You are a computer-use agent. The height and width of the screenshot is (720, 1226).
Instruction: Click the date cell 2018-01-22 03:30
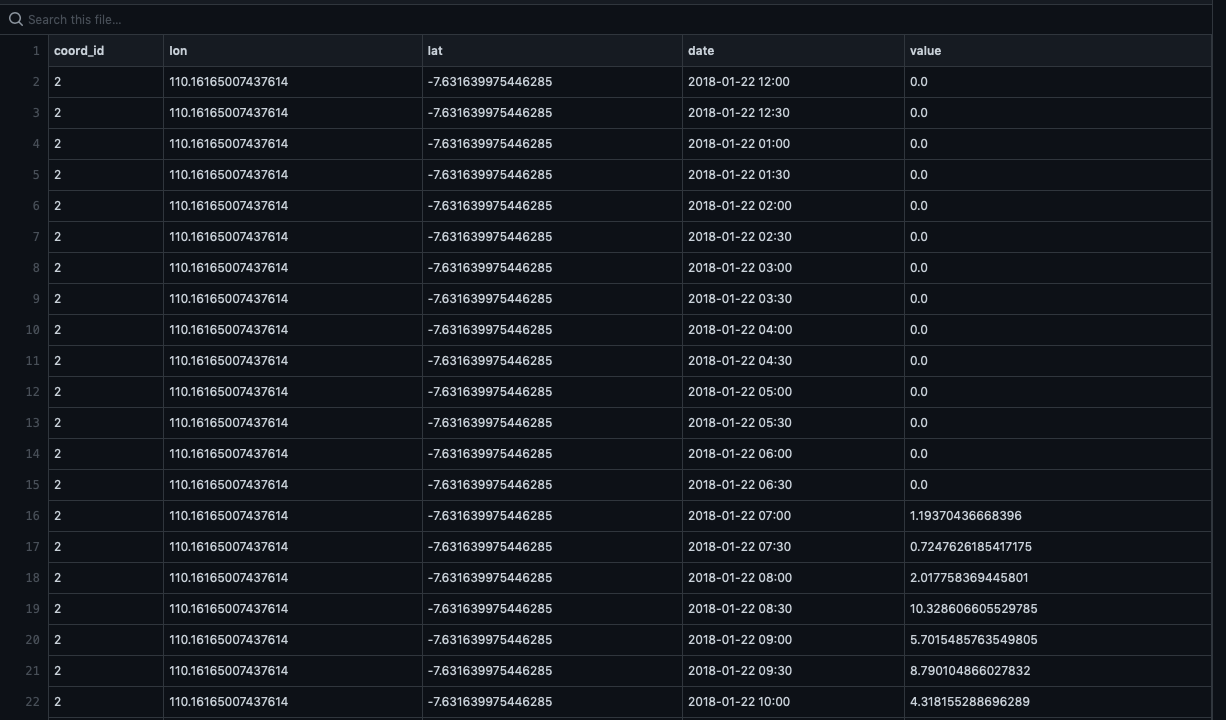tap(738, 299)
